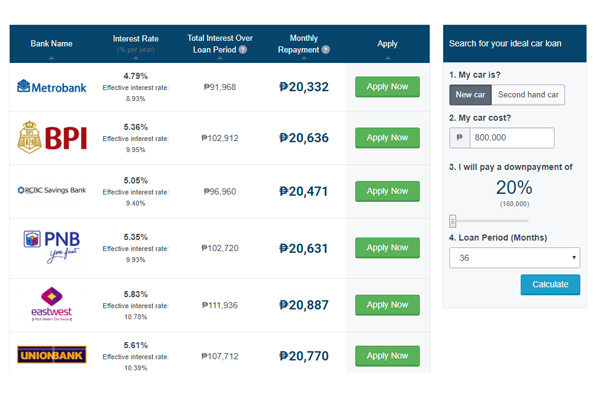Click total interest value ₱91,968
Screen dimensions: 600x400
click(220, 87)
